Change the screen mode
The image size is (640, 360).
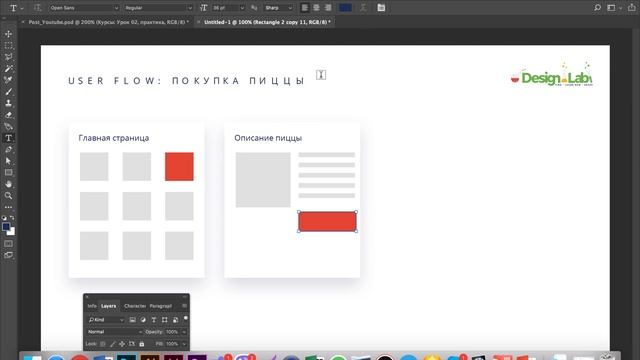point(8,255)
